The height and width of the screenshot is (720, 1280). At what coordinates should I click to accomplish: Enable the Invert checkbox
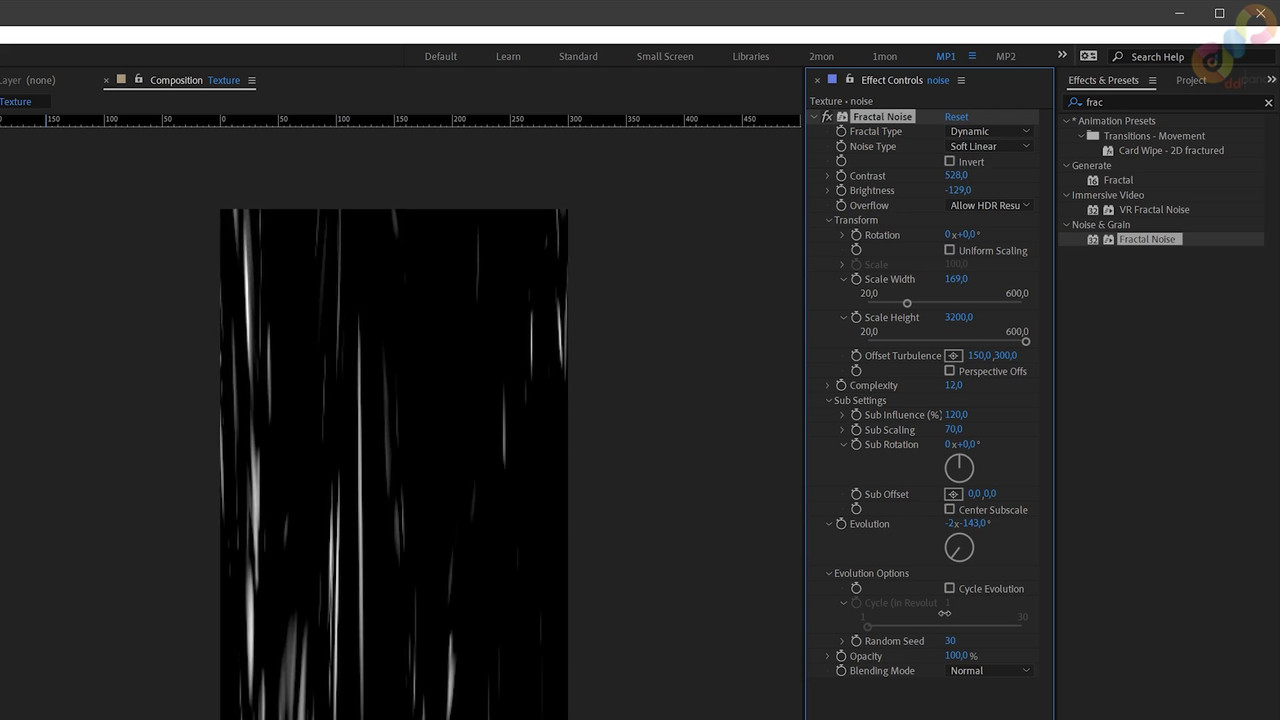(x=950, y=161)
